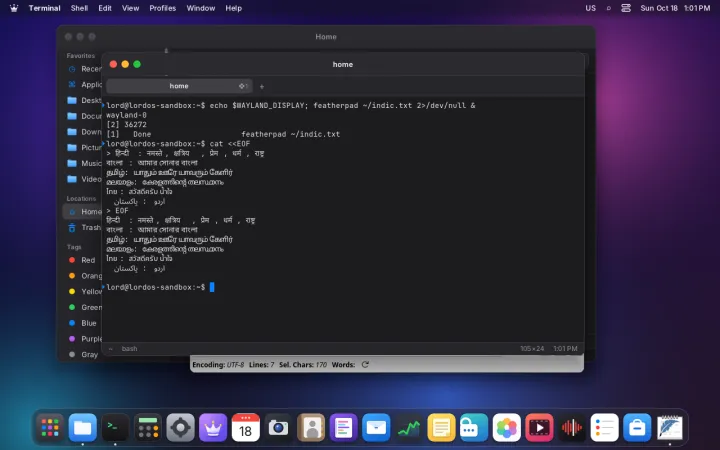
Task: Open Documents folder in Files sidebar
Action: (x=83, y=116)
